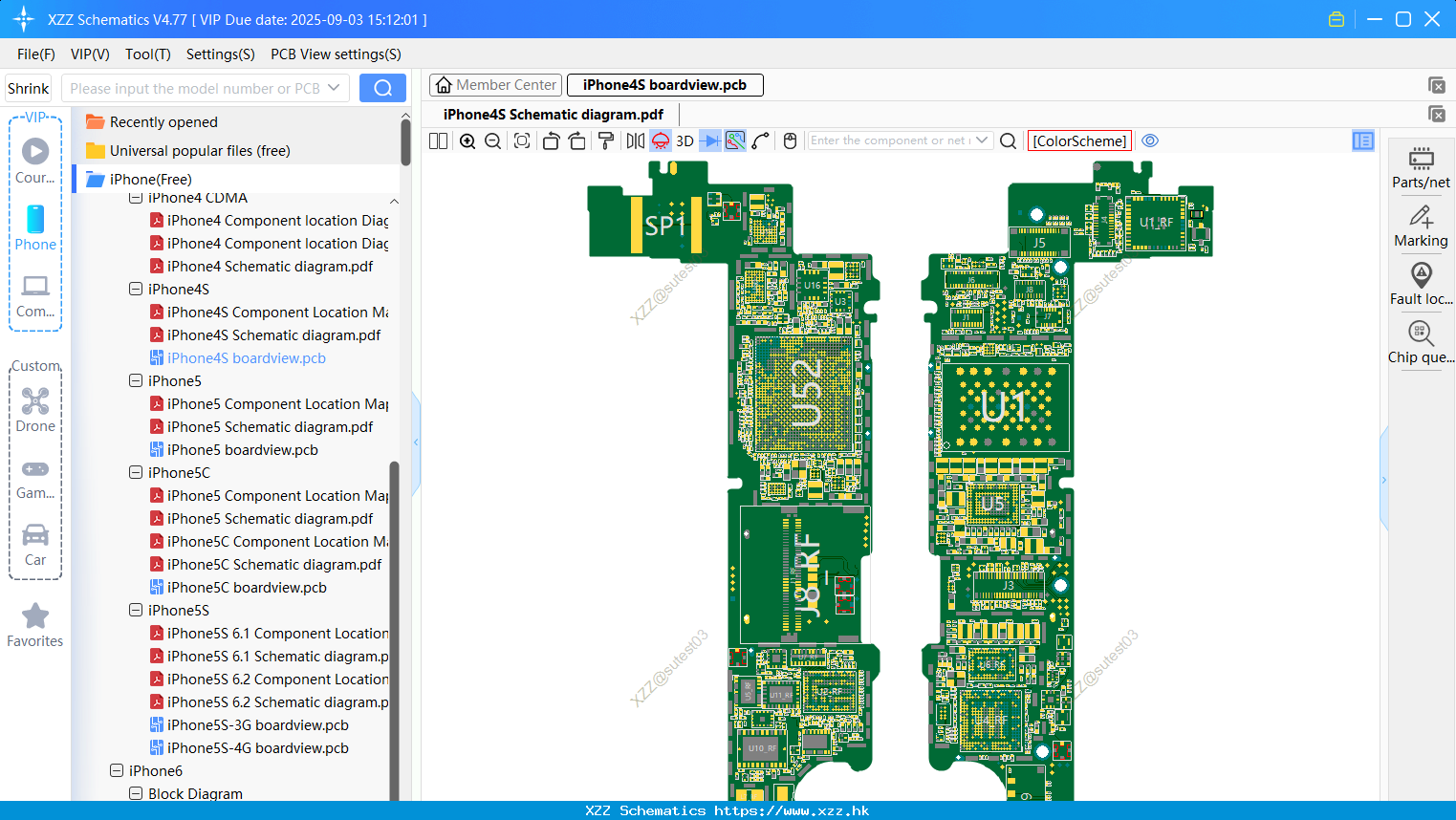The image size is (1456, 820).
Task: Close all tabs in the Member Center row
Action: [x=1436, y=85]
